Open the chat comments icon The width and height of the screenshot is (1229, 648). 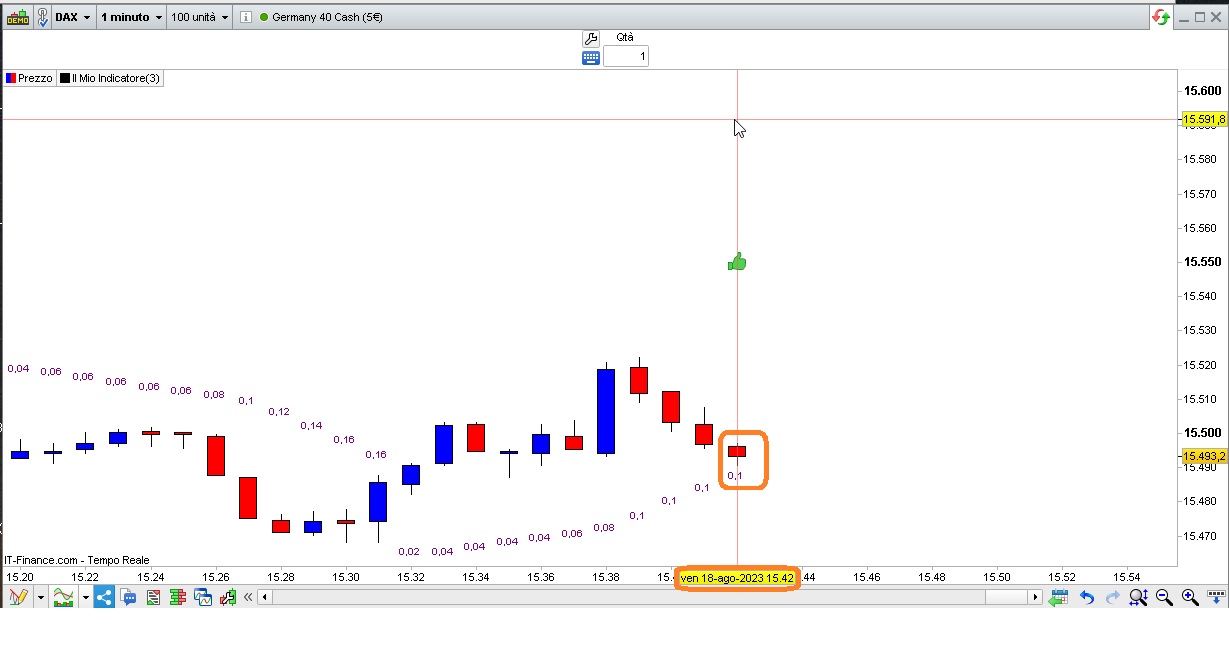129,597
